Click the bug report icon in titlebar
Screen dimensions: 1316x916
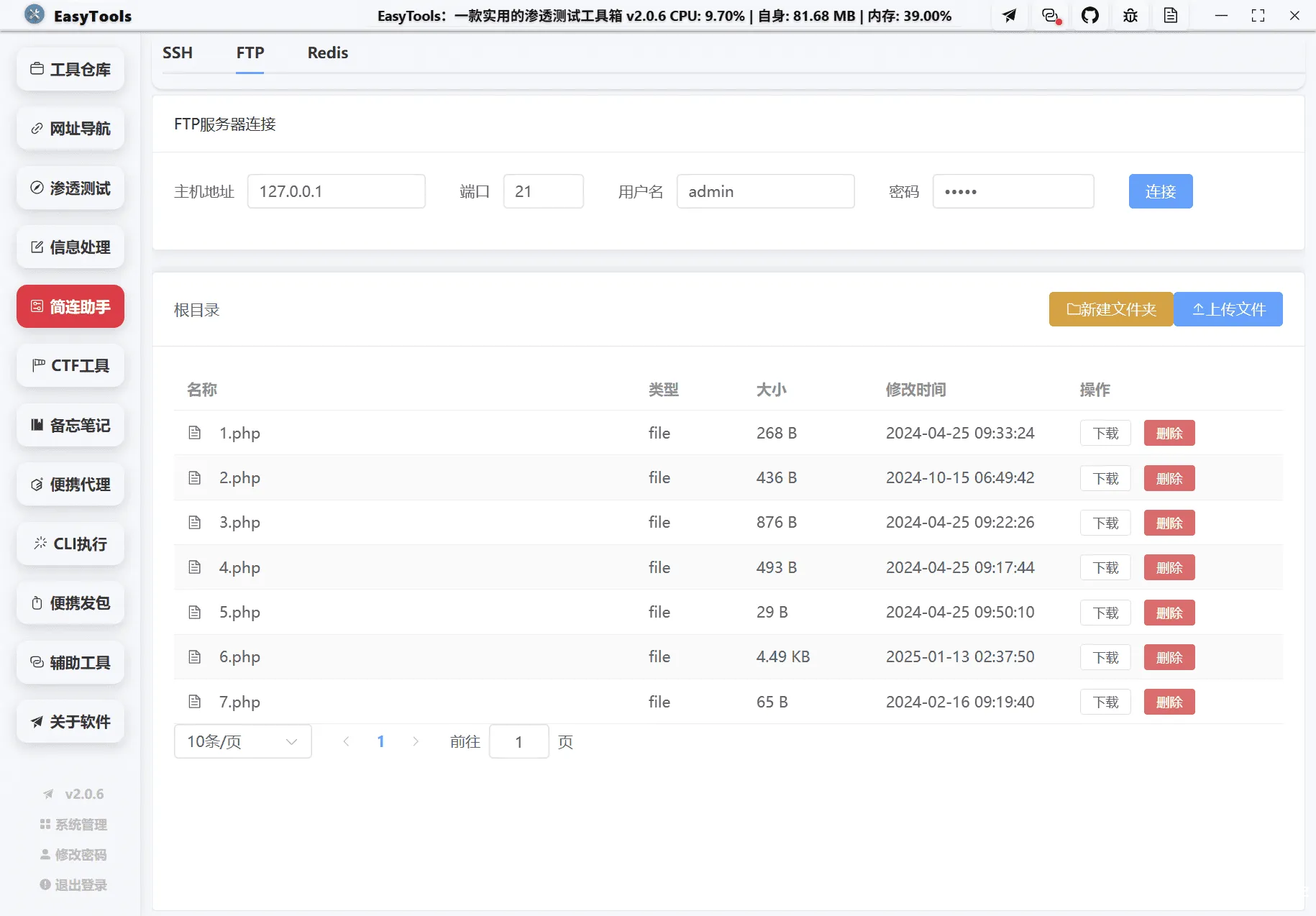pyautogui.click(x=1130, y=15)
